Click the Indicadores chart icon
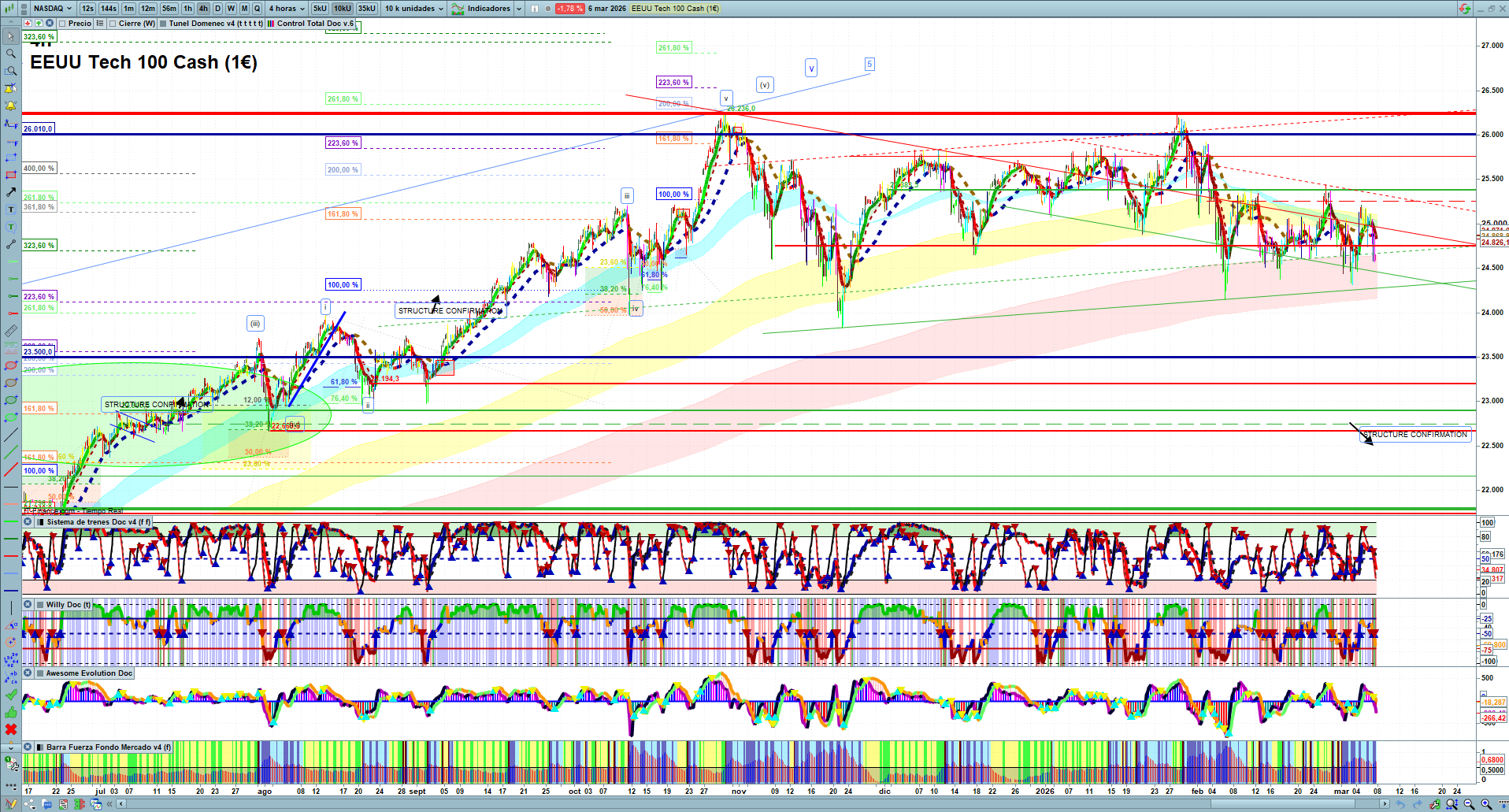 [458, 9]
